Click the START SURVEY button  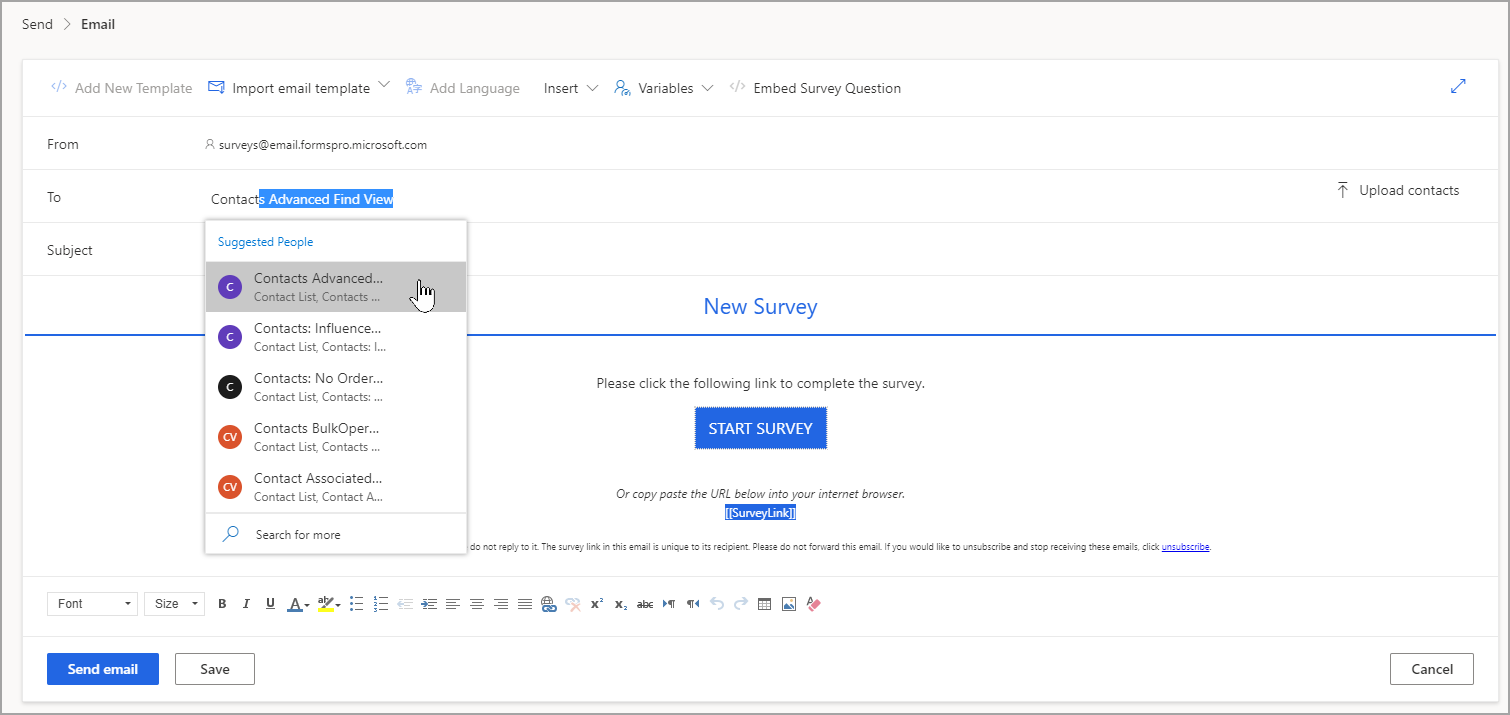point(761,428)
